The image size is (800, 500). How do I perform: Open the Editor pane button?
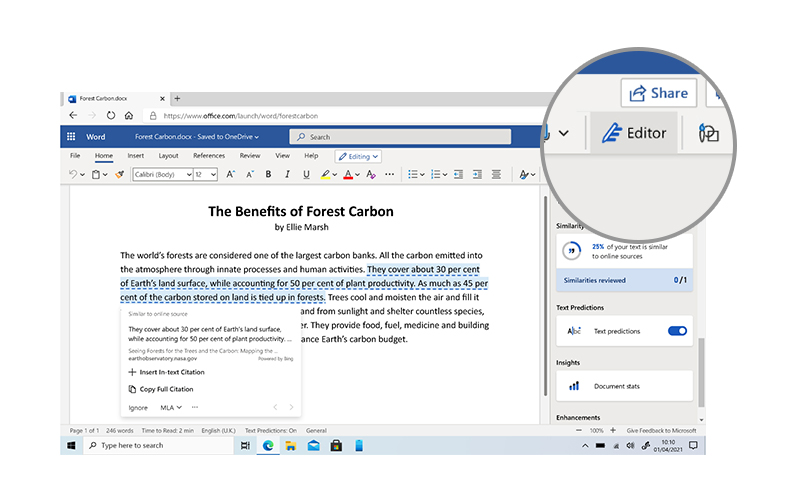[x=634, y=133]
